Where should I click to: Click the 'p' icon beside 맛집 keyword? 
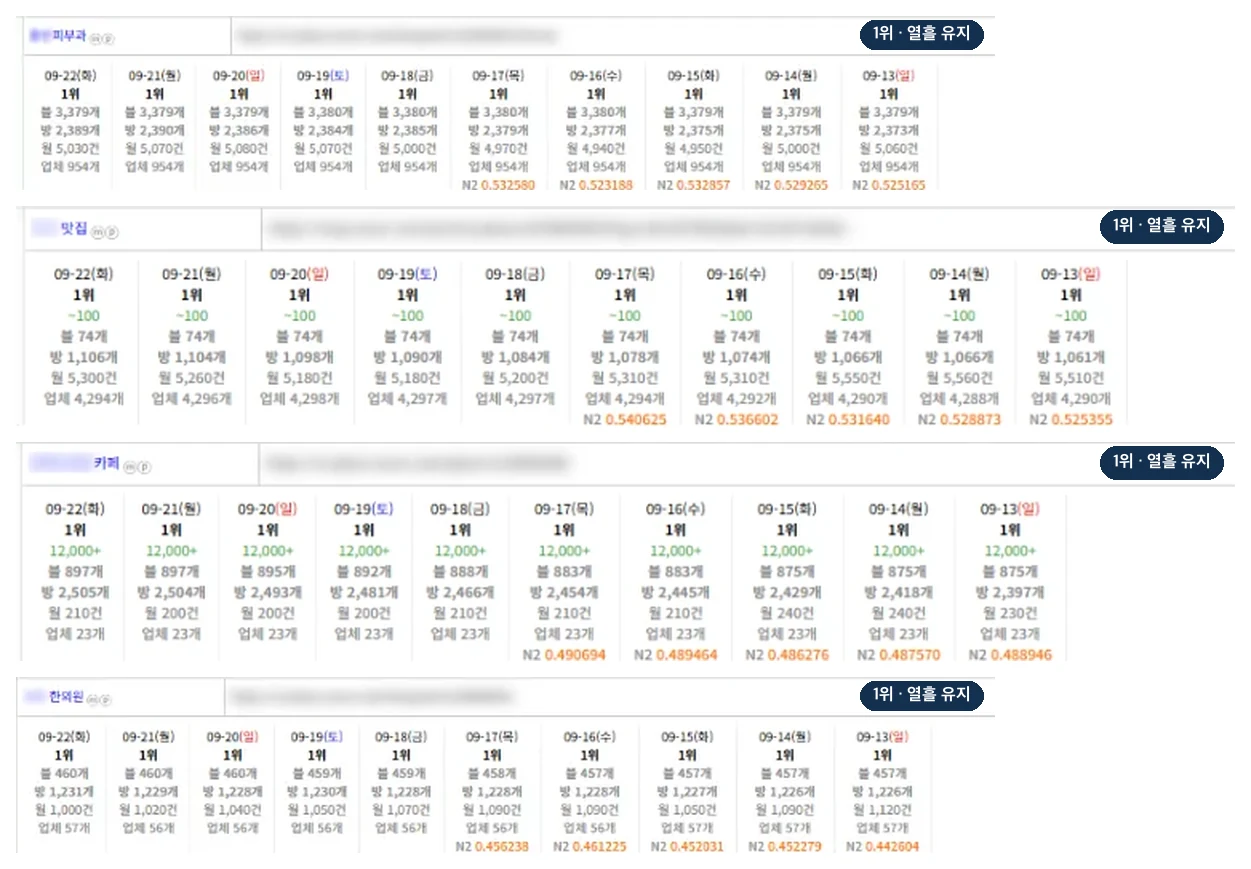111,232
